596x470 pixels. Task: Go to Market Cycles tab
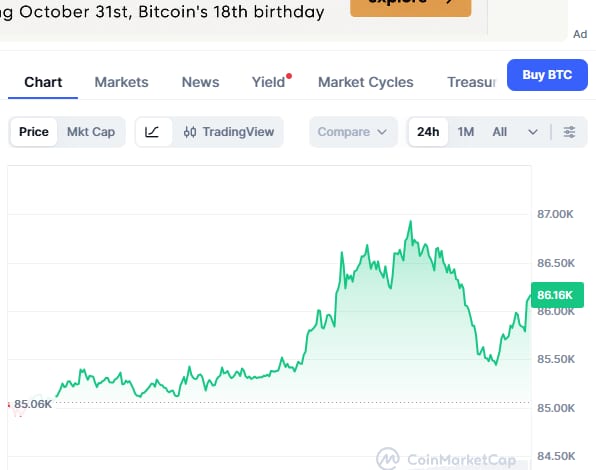(x=366, y=82)
